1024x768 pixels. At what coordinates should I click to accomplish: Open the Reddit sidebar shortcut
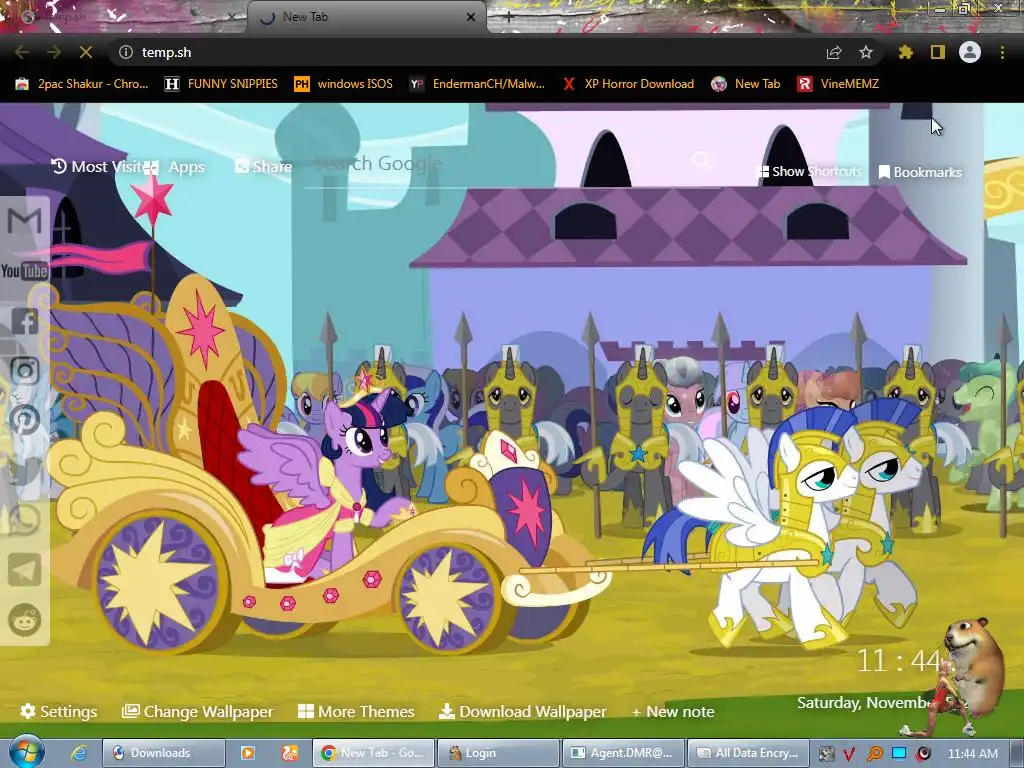[x=24, y=620]
